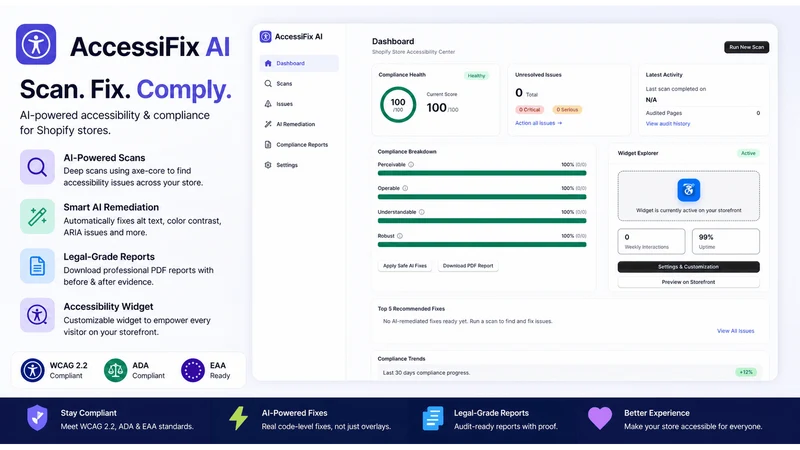
Task: Click the AI Remediation wand icon in sidebar
Action: click(x=268, y=124)
